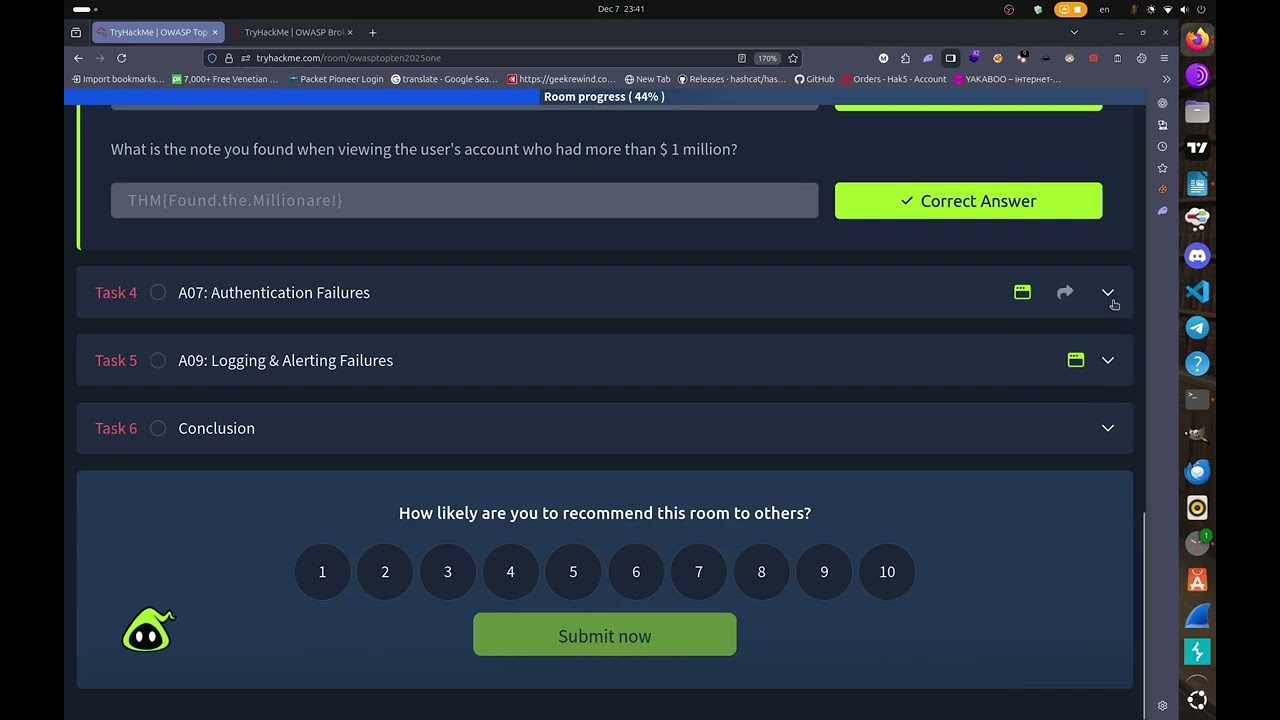
Task: Open Firefox from the Ubuntu dock
Action: tap(1197, 40)
